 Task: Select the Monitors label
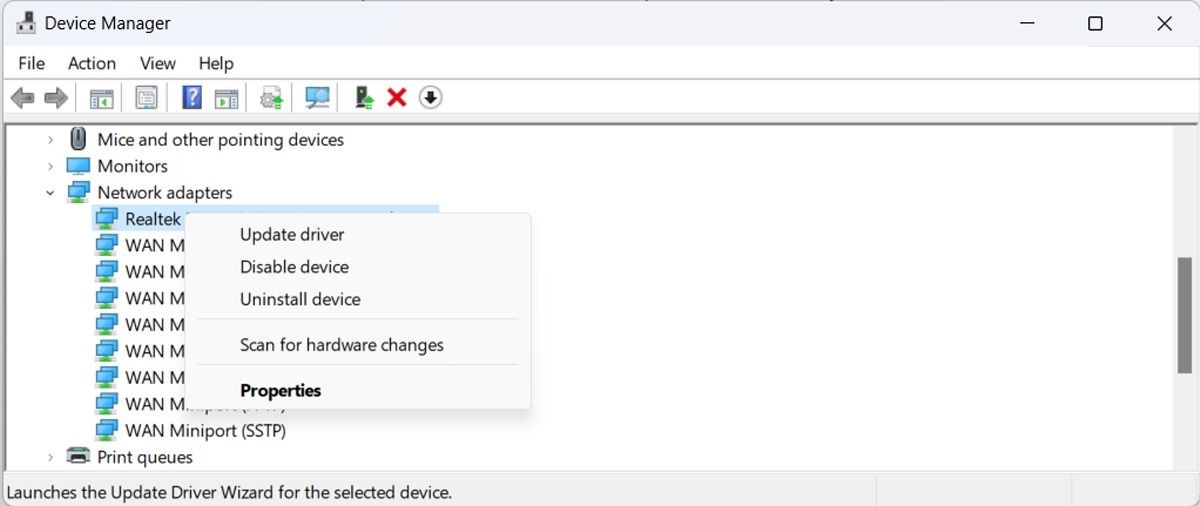click(132, 166)
